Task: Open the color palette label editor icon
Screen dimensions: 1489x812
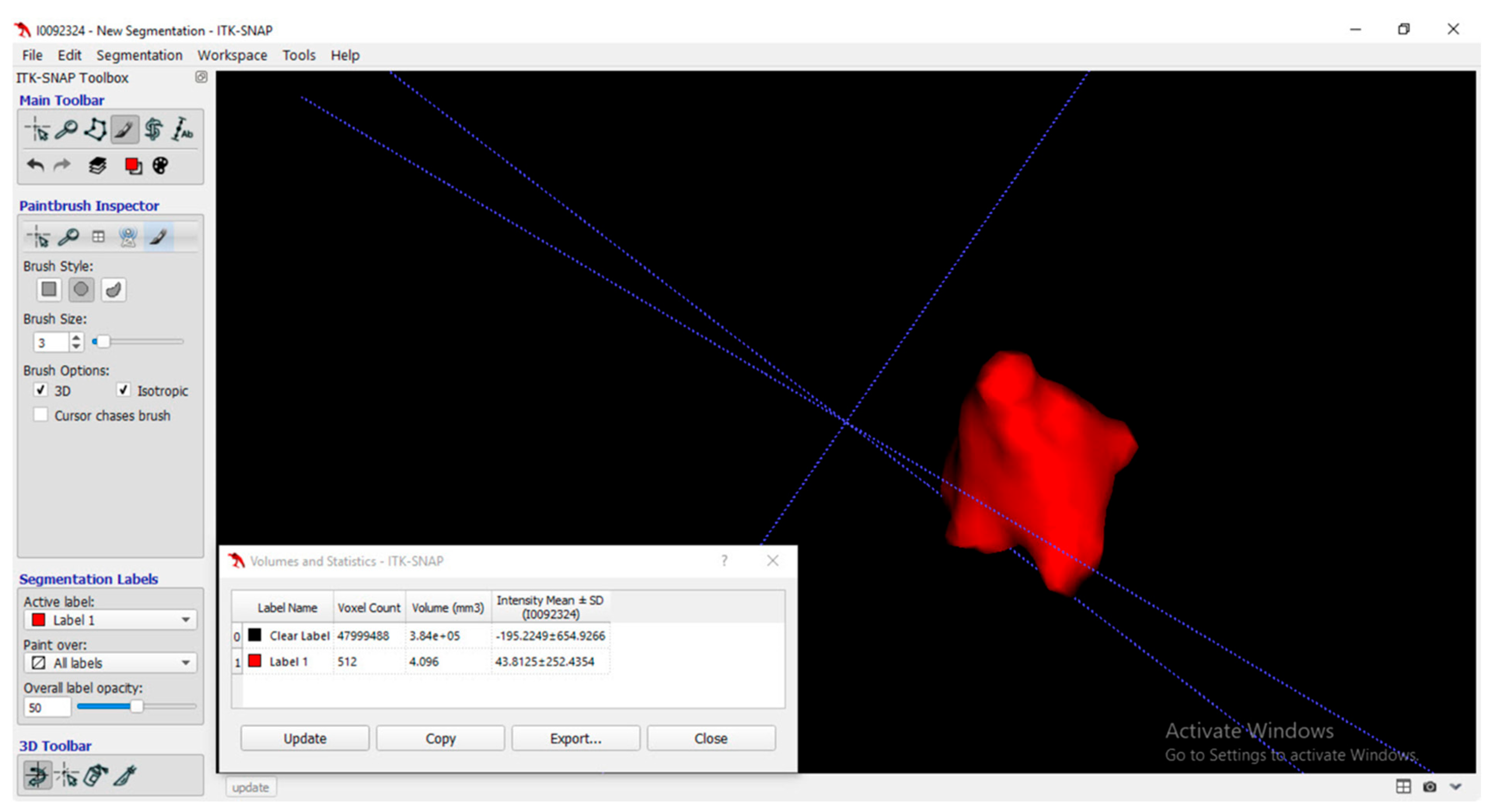Action: tap(160, 166)
